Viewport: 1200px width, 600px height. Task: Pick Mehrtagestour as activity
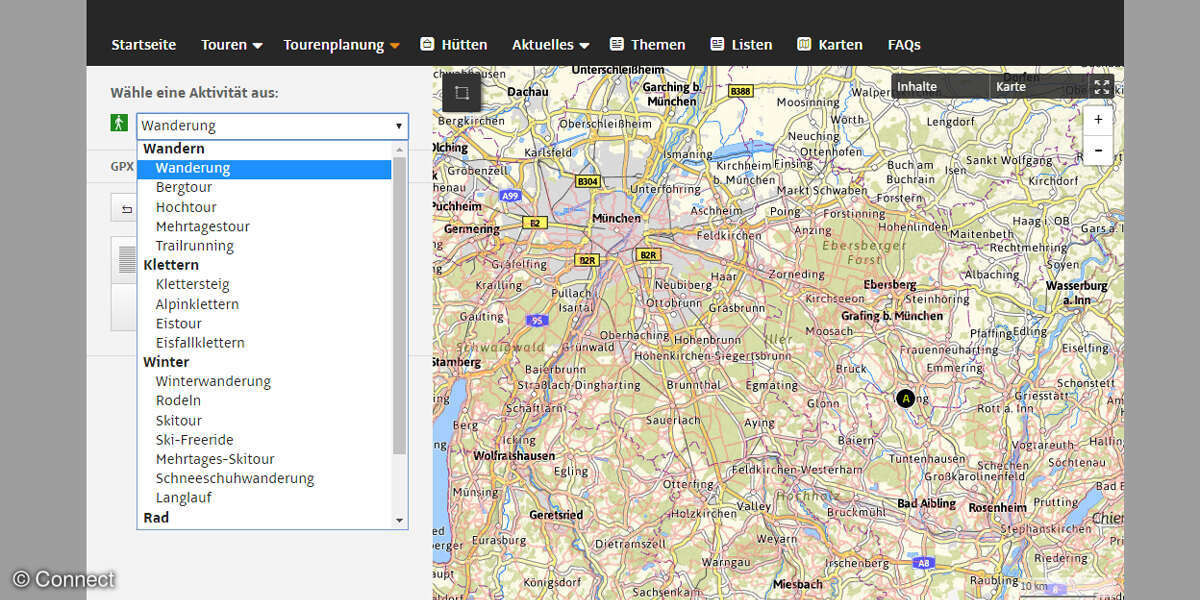pyautogui.click(x=265, y=227)
